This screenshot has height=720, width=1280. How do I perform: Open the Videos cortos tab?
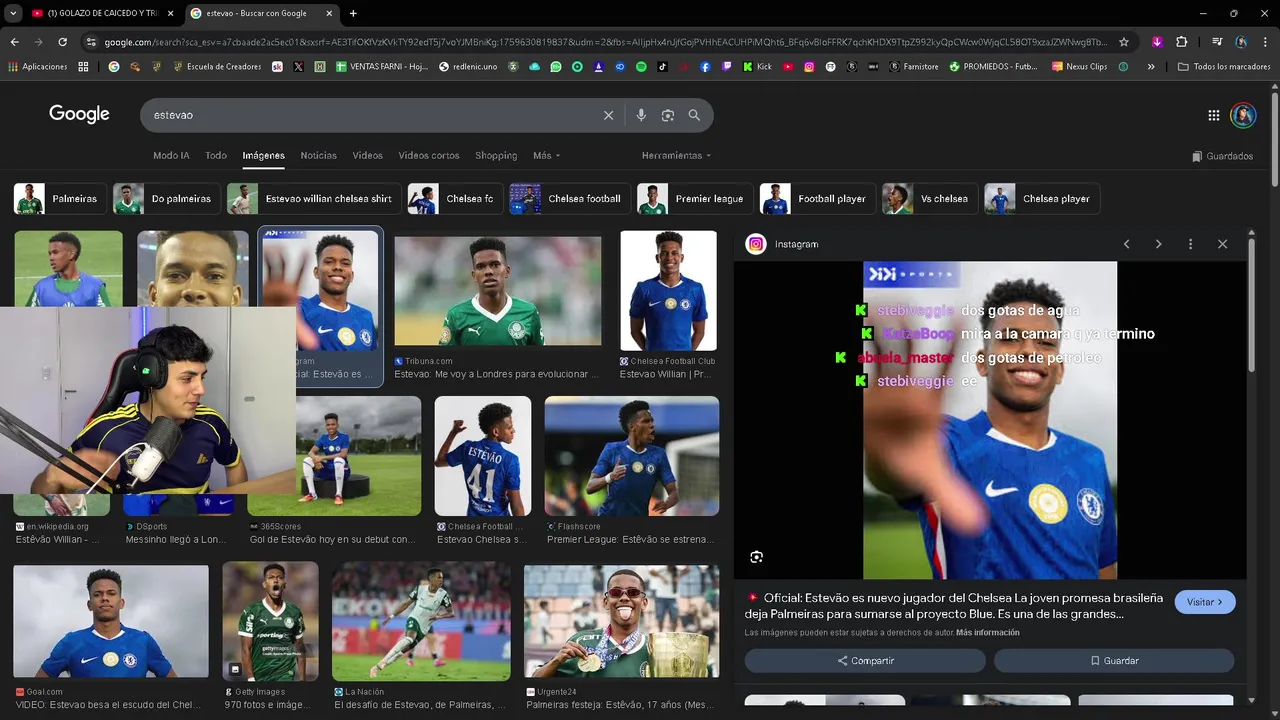(429, 156)
